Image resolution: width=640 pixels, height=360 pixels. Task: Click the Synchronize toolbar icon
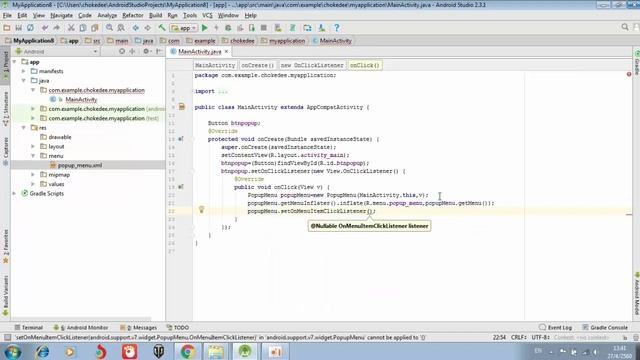31,28
